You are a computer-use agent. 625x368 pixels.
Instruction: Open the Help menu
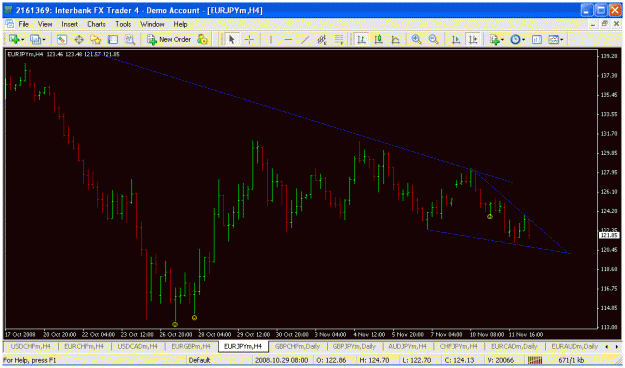180,24
